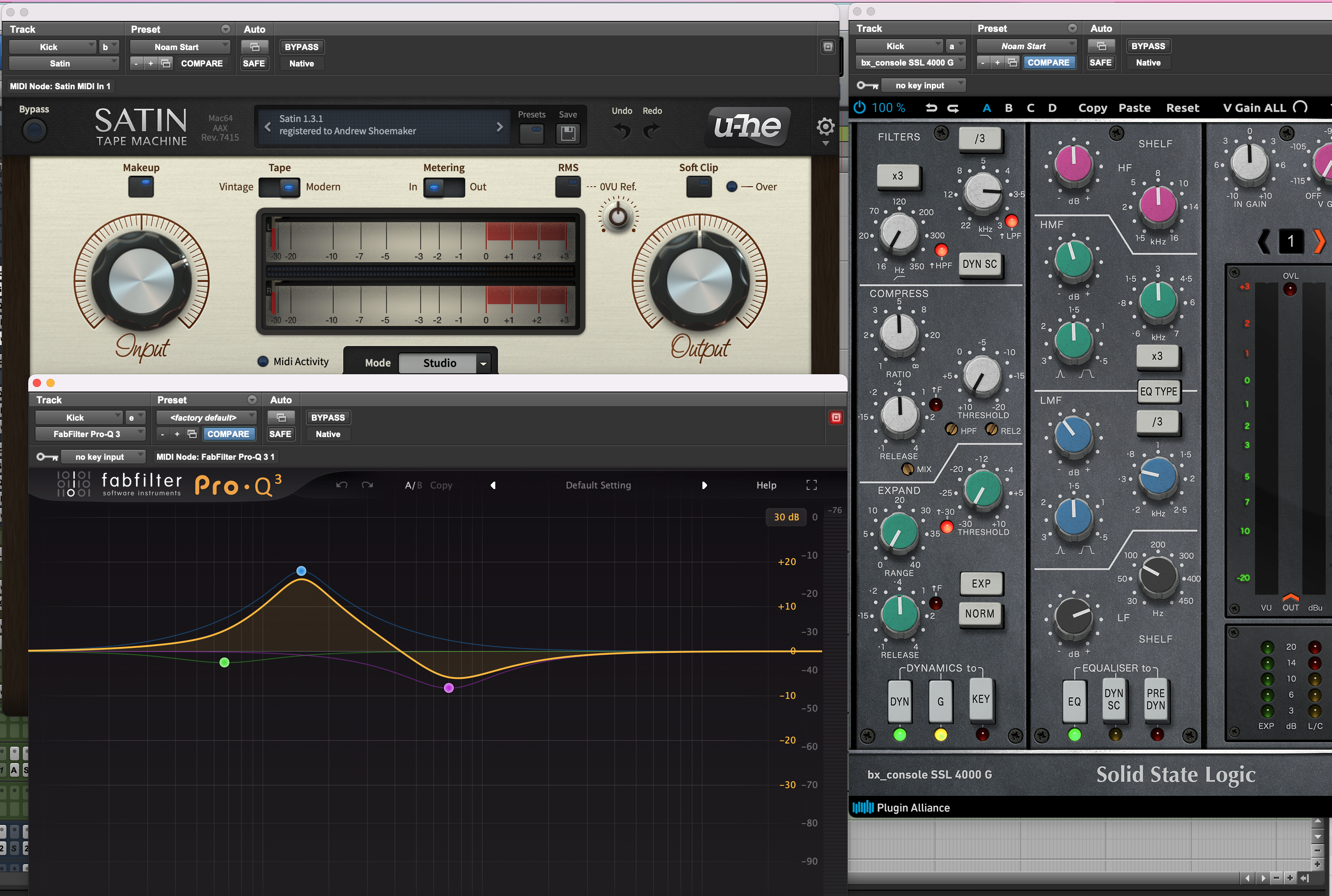Open Noam Start preset dropdown in Satin
1332x896 pixels.
click(180, 47)
